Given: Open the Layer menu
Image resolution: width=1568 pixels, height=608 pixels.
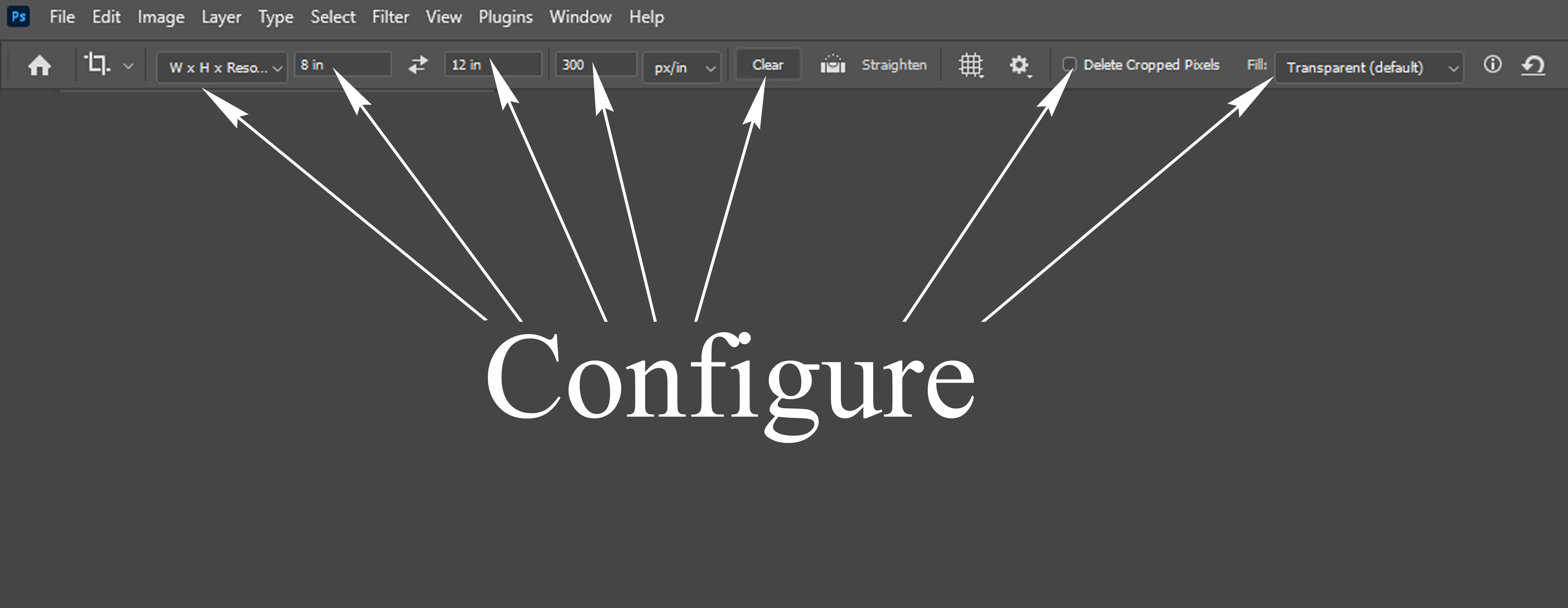Looking at the screenshot, I should point(221,17).
